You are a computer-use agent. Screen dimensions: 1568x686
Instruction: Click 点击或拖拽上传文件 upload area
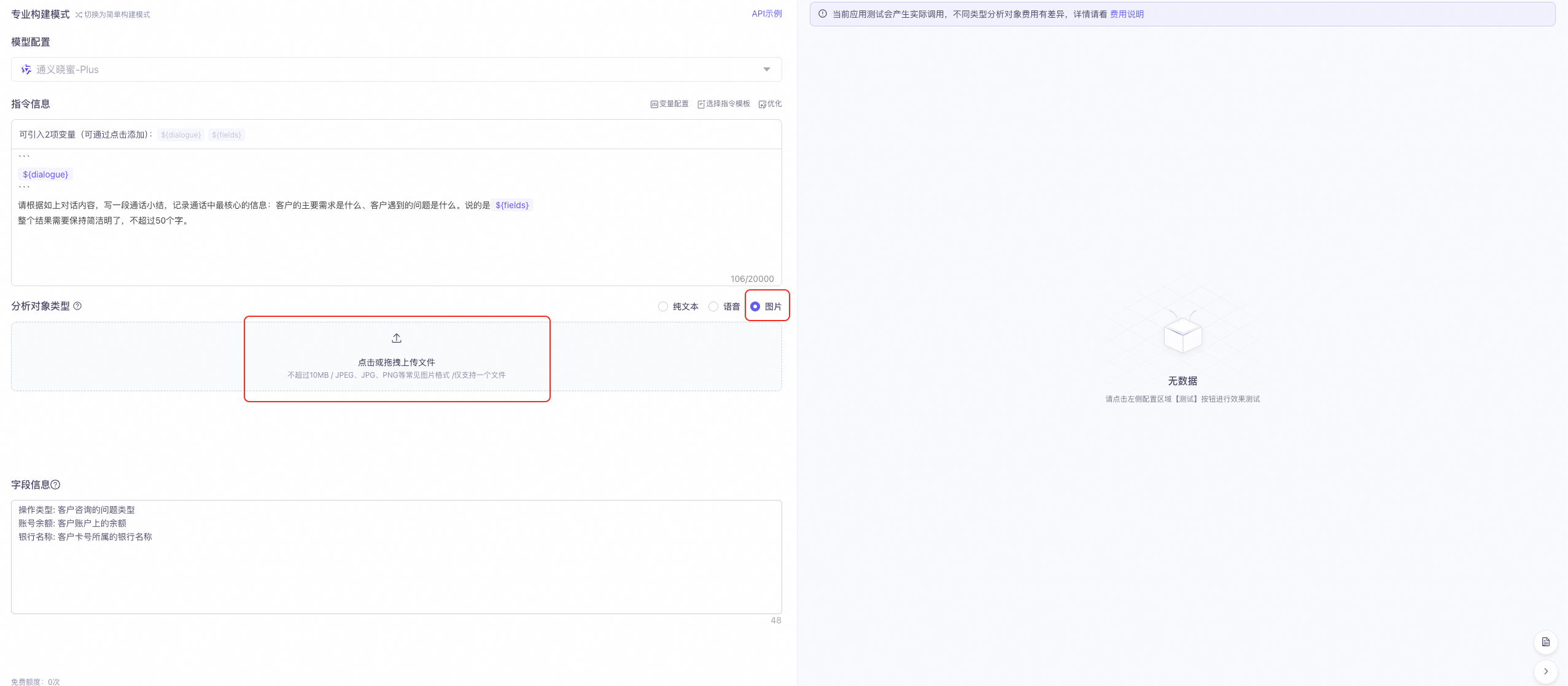397,357
